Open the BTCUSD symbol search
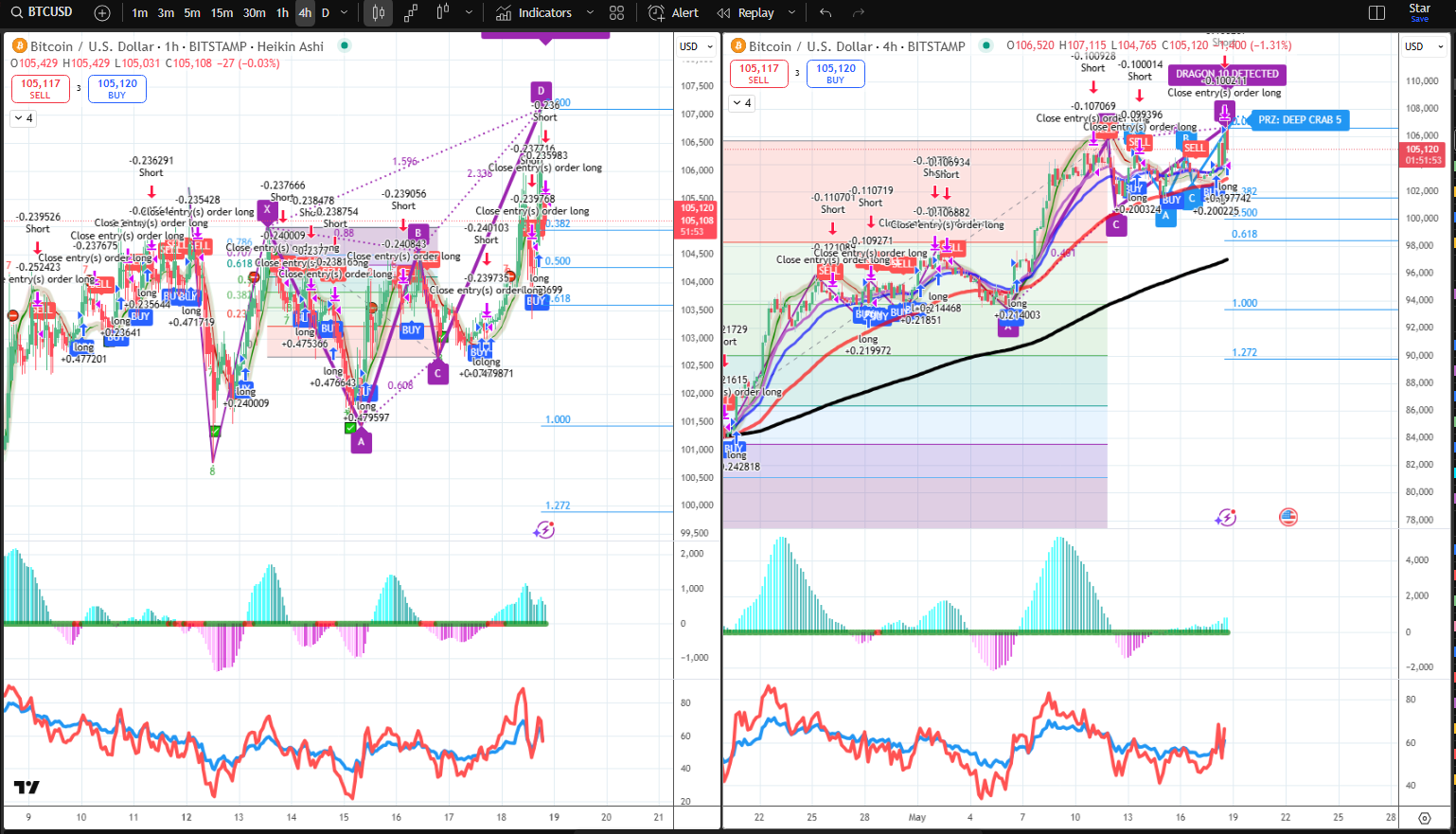This screenshot has width=1456, height=834. [43, 12]
